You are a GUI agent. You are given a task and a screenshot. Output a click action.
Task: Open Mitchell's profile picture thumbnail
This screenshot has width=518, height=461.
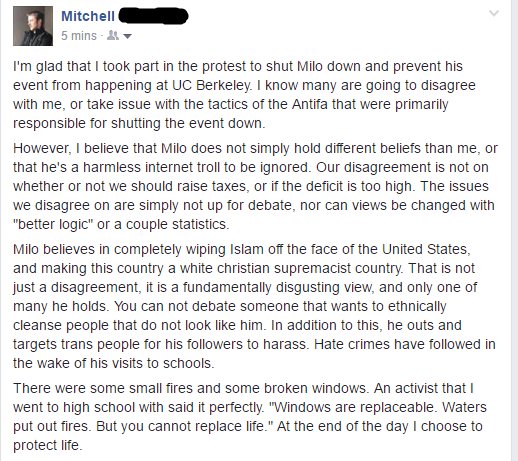pyautogui.click(x=33, y=26)
